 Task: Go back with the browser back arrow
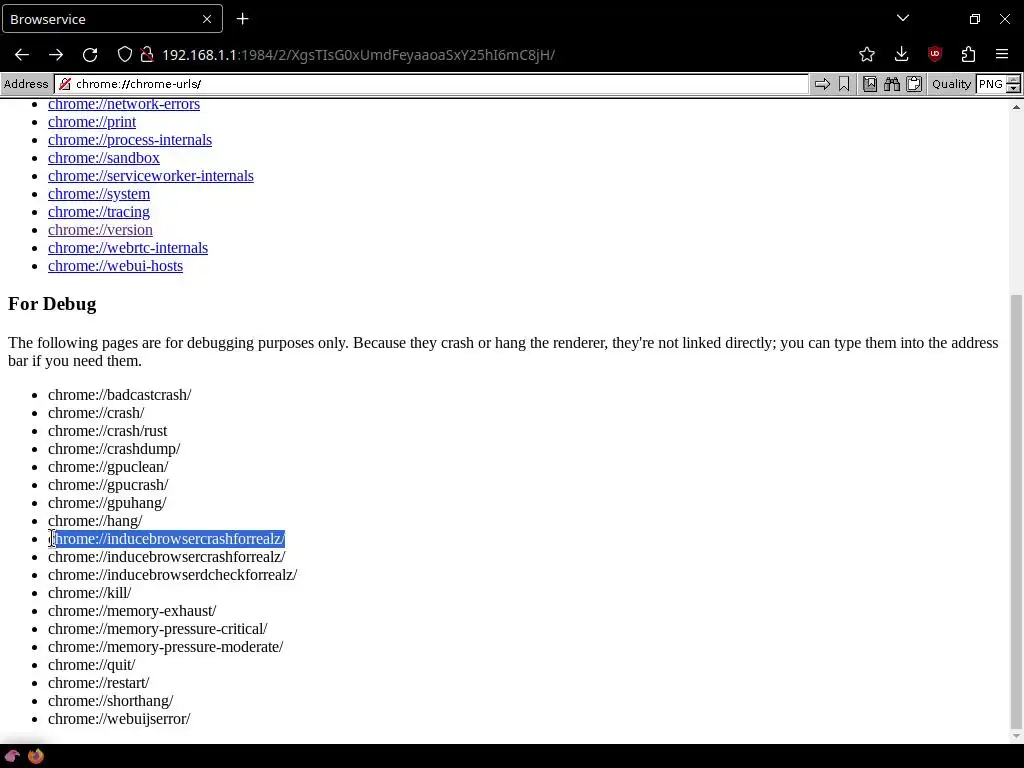click(x=22, y=55)
